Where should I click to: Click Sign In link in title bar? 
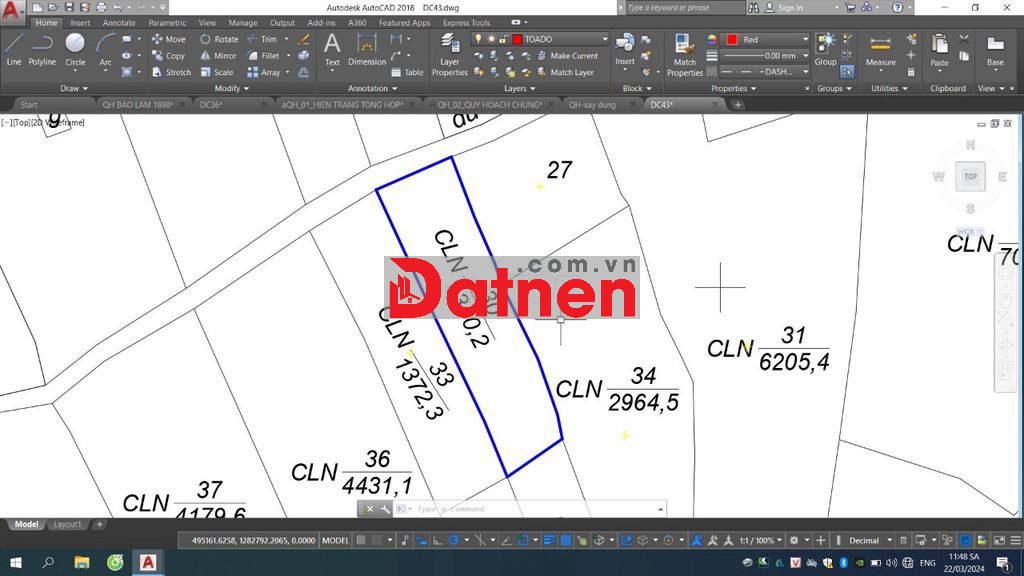pyautogui.click(x=790, y=8)
